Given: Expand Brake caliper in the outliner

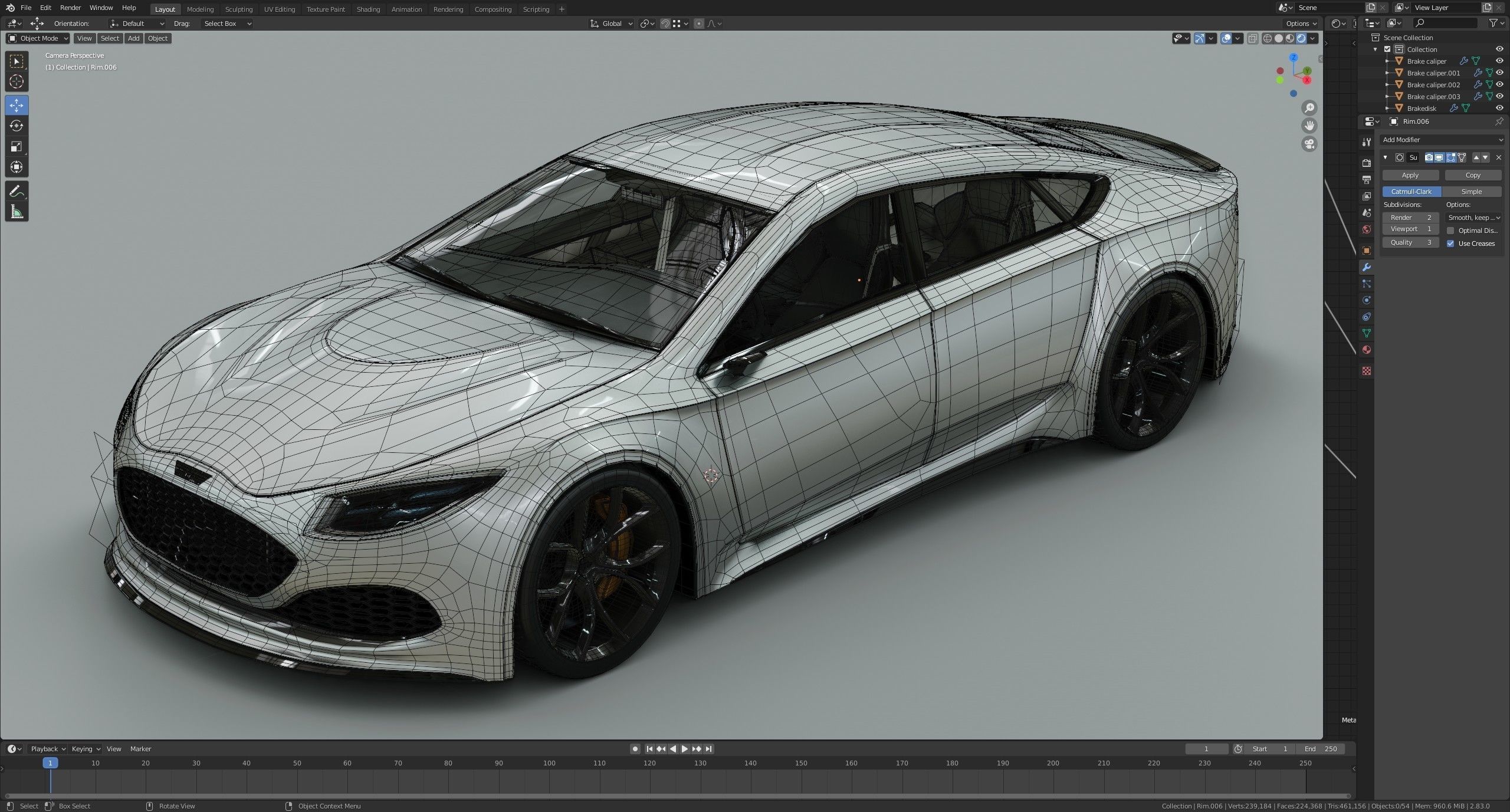Looking at the screenshot, I should 1387,61.
